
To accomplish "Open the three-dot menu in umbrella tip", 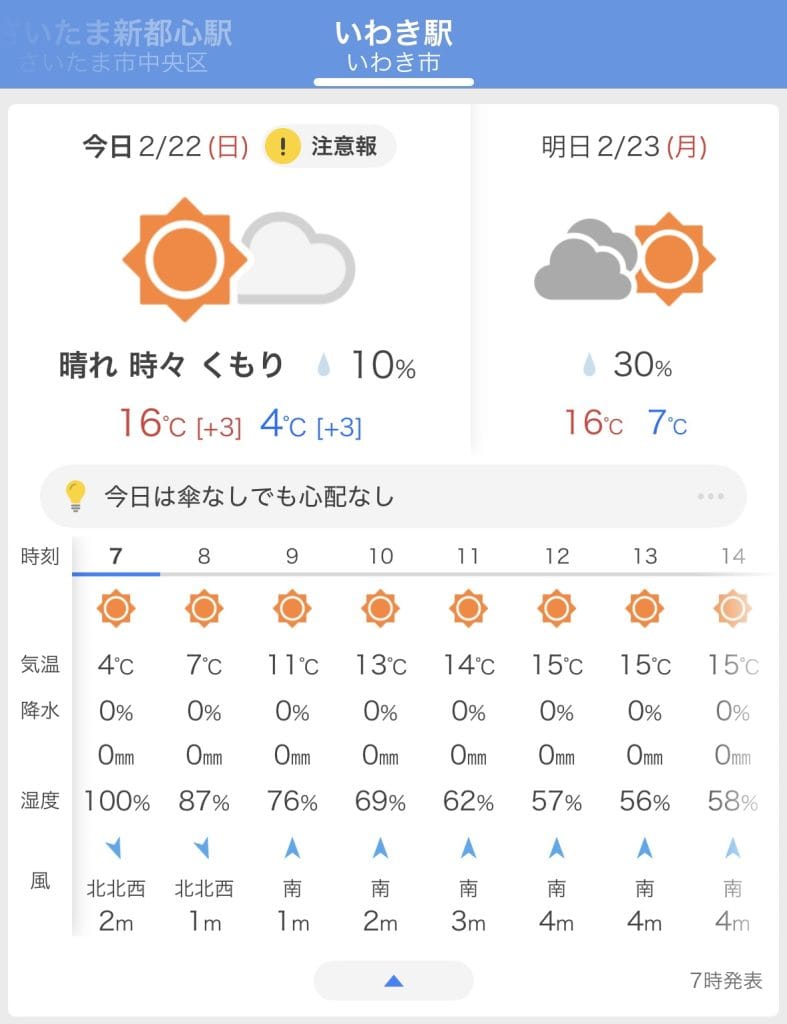I will click(710, 496).
